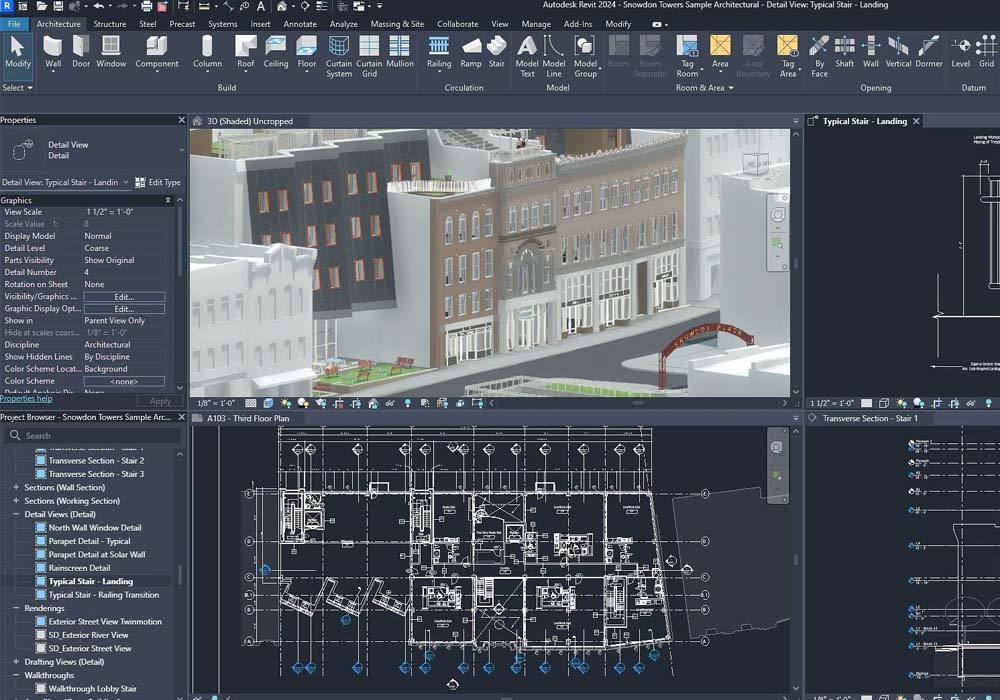This screenshot has height=700, width=1000.
Task: Open the File menu
Action: tap(14, 24)
